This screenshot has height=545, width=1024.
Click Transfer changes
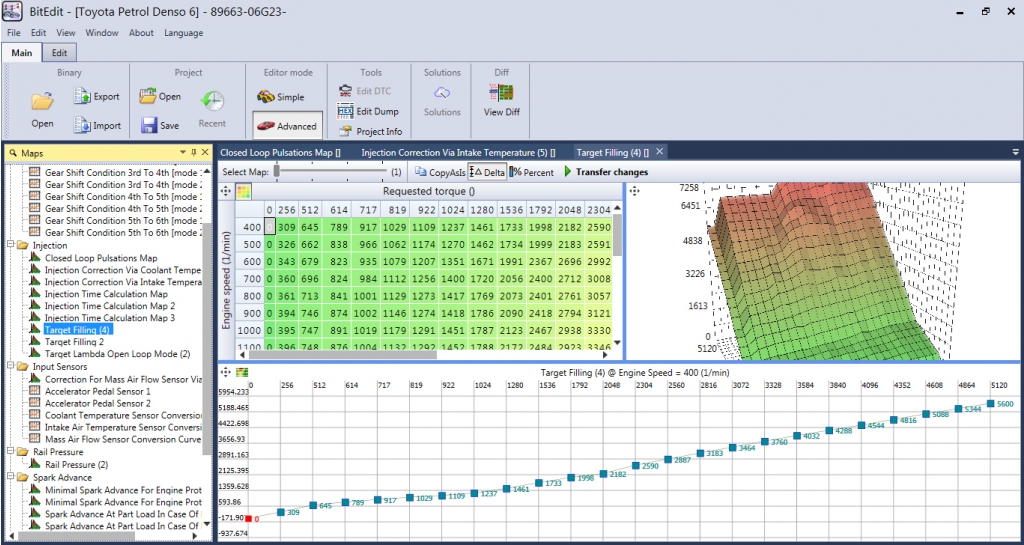tap(606, 172)
